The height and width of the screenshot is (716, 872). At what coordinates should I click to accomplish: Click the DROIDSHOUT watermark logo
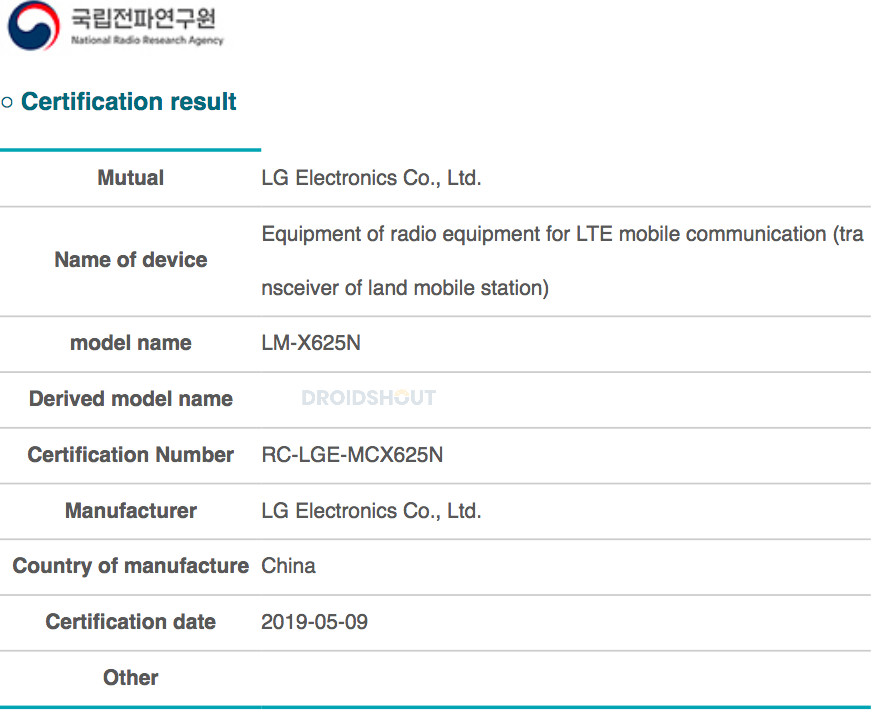[368, 398]
